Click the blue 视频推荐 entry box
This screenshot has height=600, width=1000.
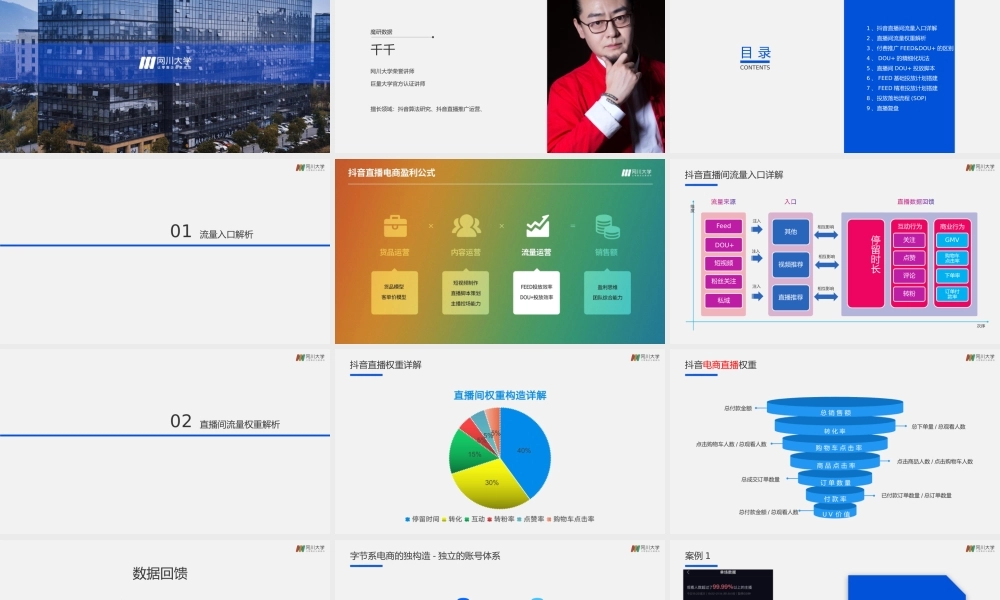coord(790,265)
